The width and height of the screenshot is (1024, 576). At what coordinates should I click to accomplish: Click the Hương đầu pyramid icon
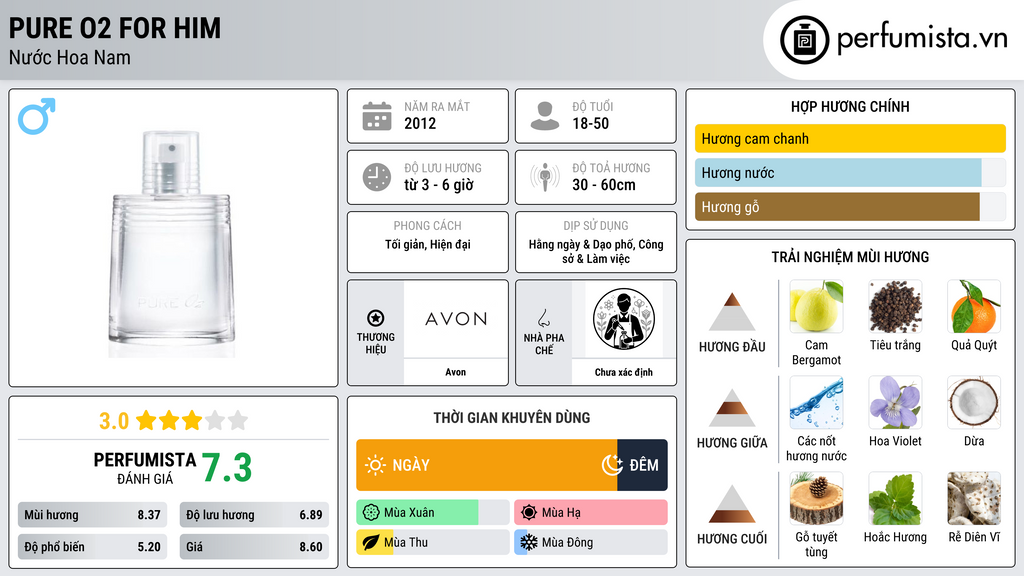[x=732, y=312]
